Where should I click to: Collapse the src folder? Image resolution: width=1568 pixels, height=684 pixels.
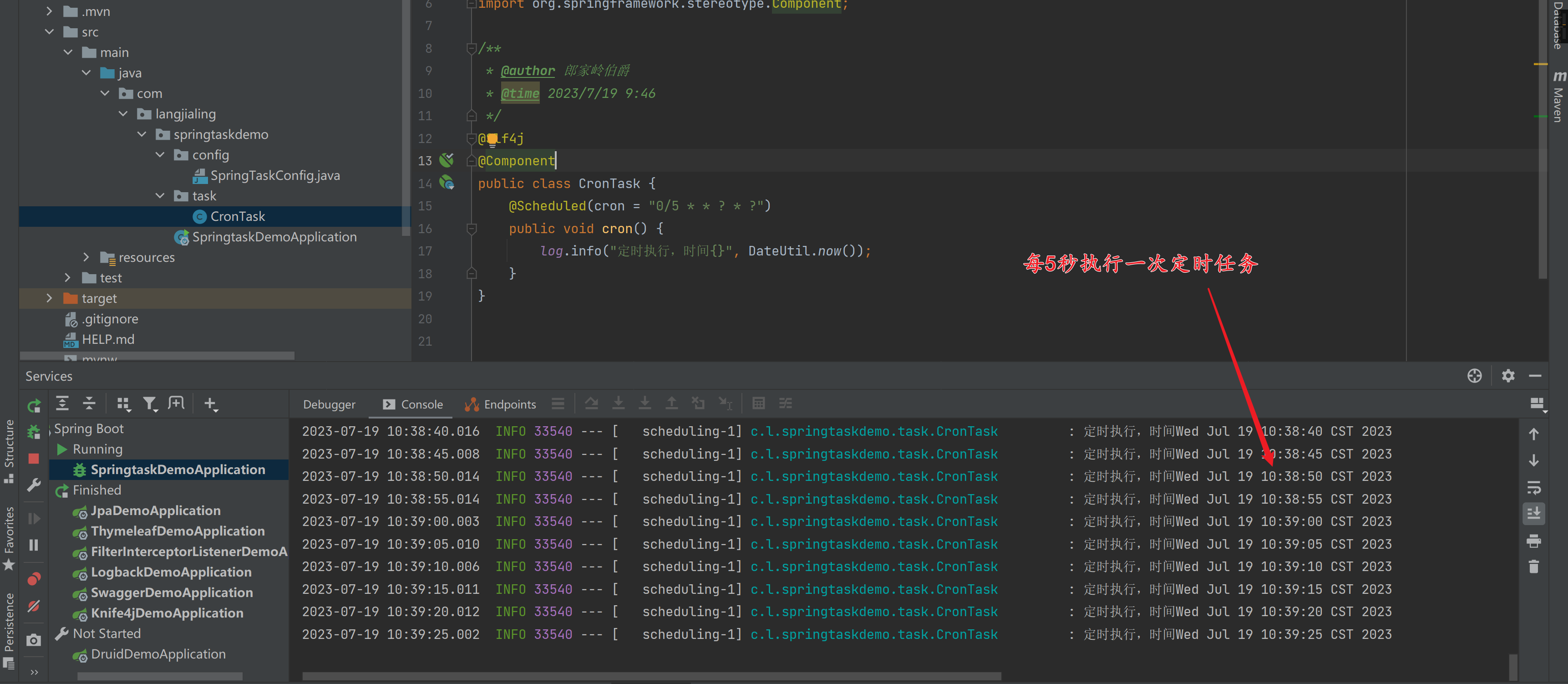click(x=49, y=32)
